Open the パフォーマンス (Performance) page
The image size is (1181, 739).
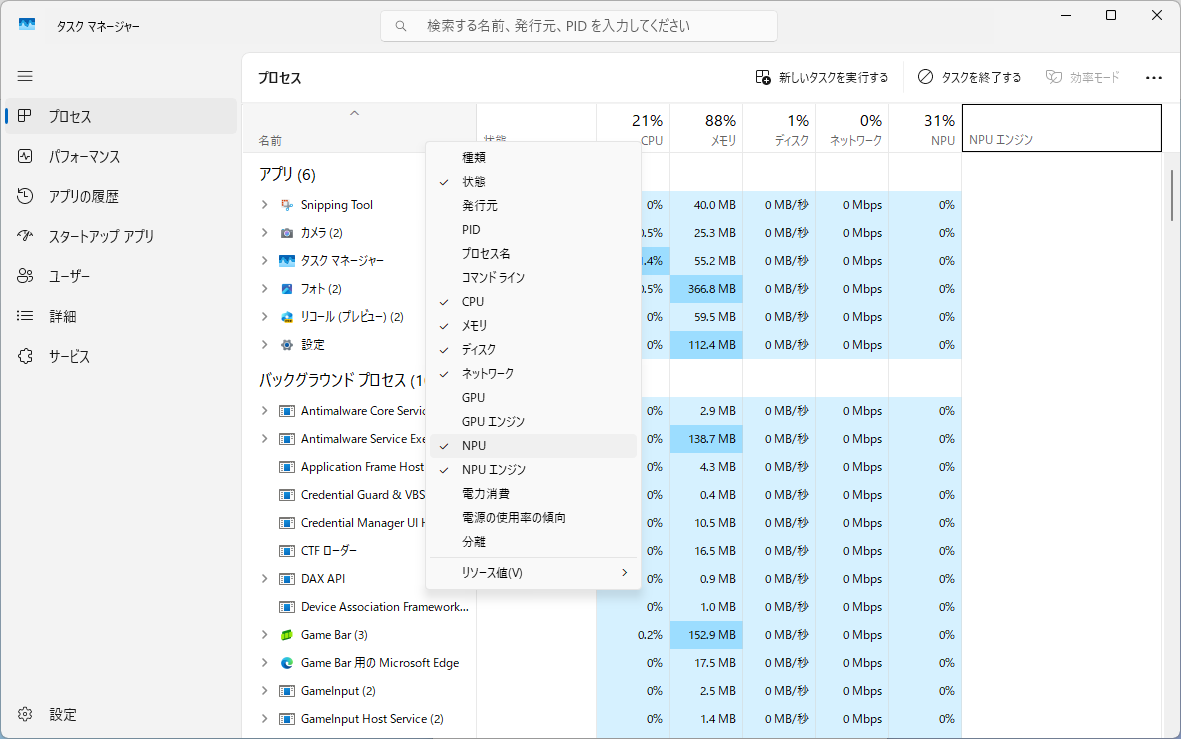point(121,157)
